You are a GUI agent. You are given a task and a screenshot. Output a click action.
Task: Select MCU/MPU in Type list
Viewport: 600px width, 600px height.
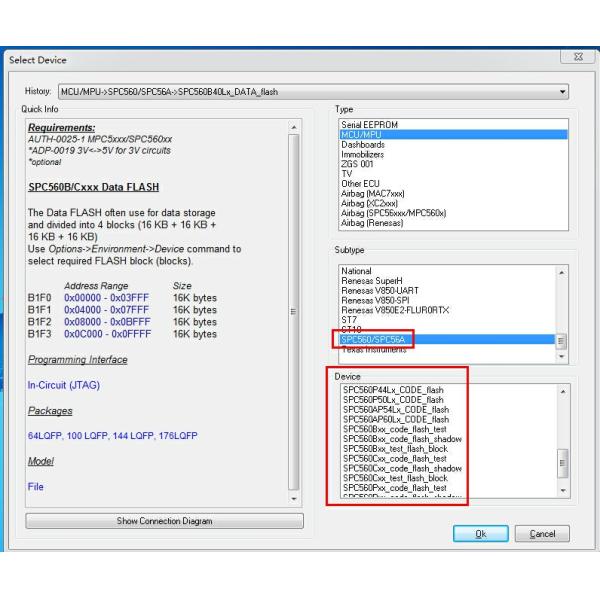pos(453,135)
